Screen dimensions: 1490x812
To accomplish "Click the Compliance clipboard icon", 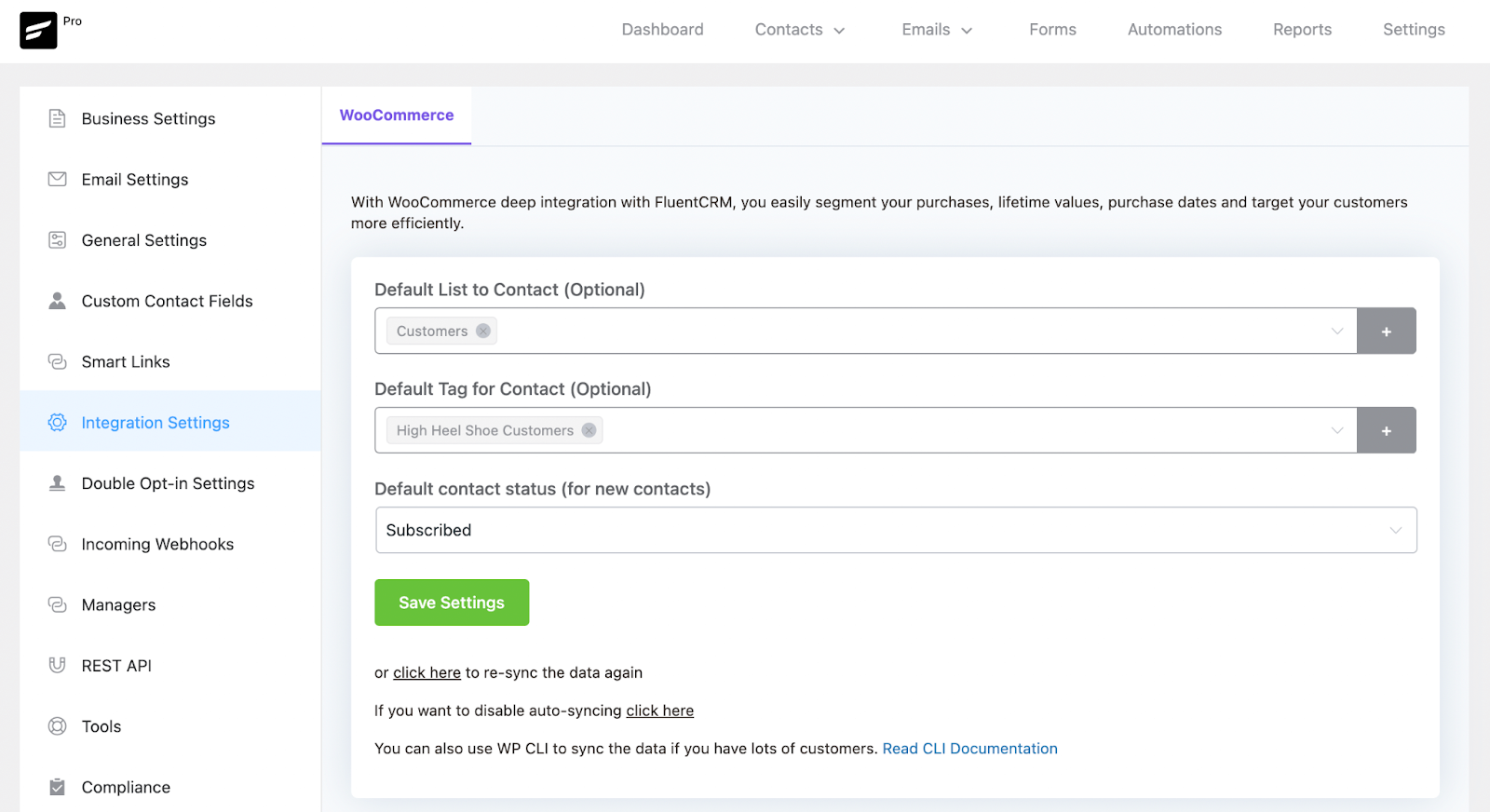I will click(x=57, y=787).
